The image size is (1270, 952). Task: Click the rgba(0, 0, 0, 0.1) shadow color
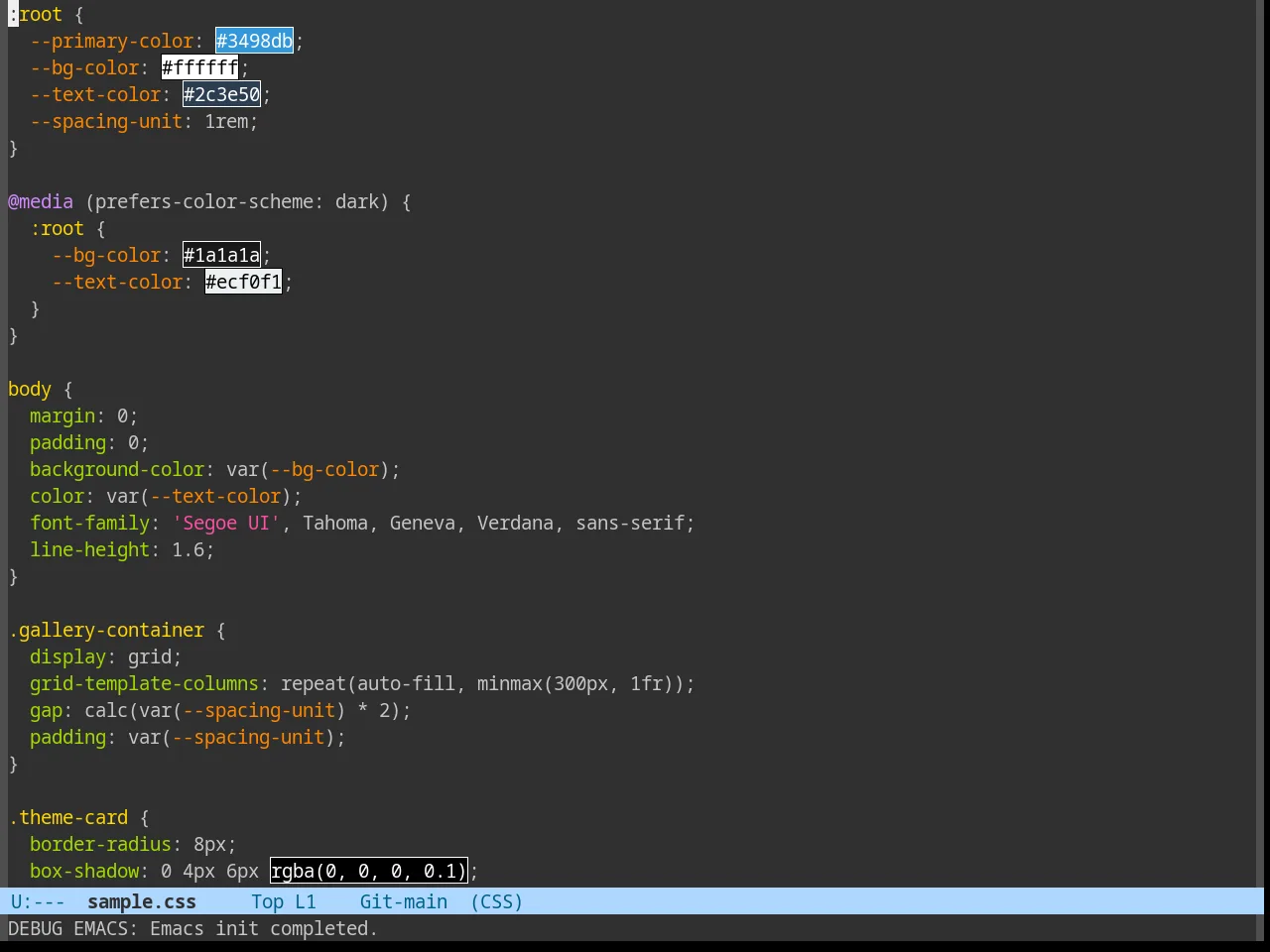(368, 871)
